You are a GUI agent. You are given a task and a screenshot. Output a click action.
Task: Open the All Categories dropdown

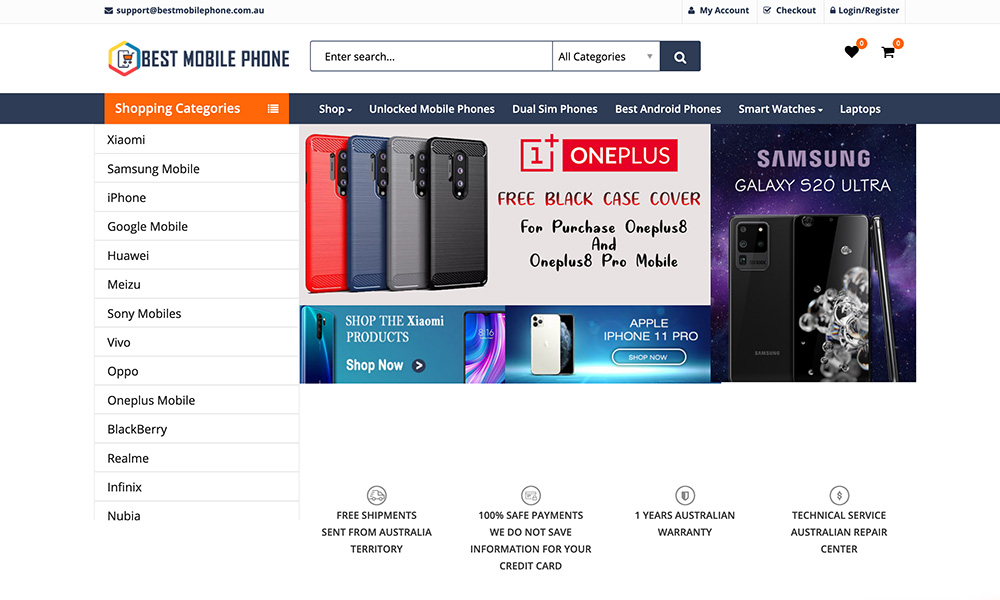[x=606, y=57]
